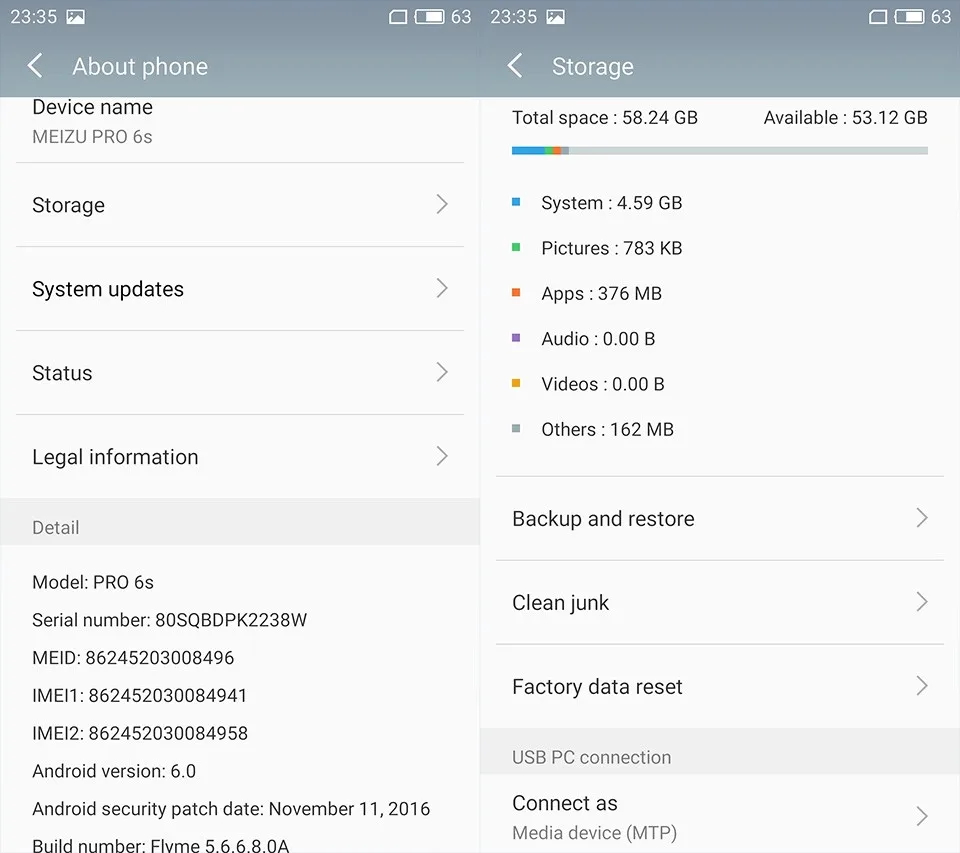Screen dimensions: 960x853
Task: Tap MEID 86245203008496 line
Action: (x=133, y=658)
